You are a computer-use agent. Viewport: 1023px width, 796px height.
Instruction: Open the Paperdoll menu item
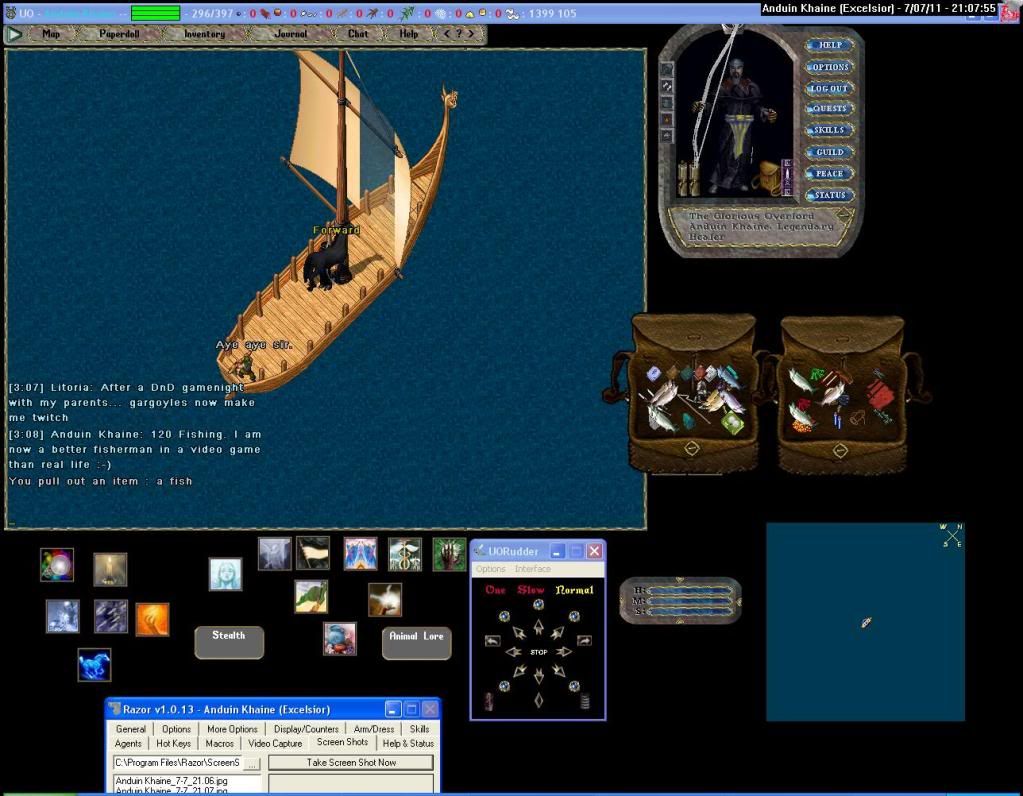point(119,34)
